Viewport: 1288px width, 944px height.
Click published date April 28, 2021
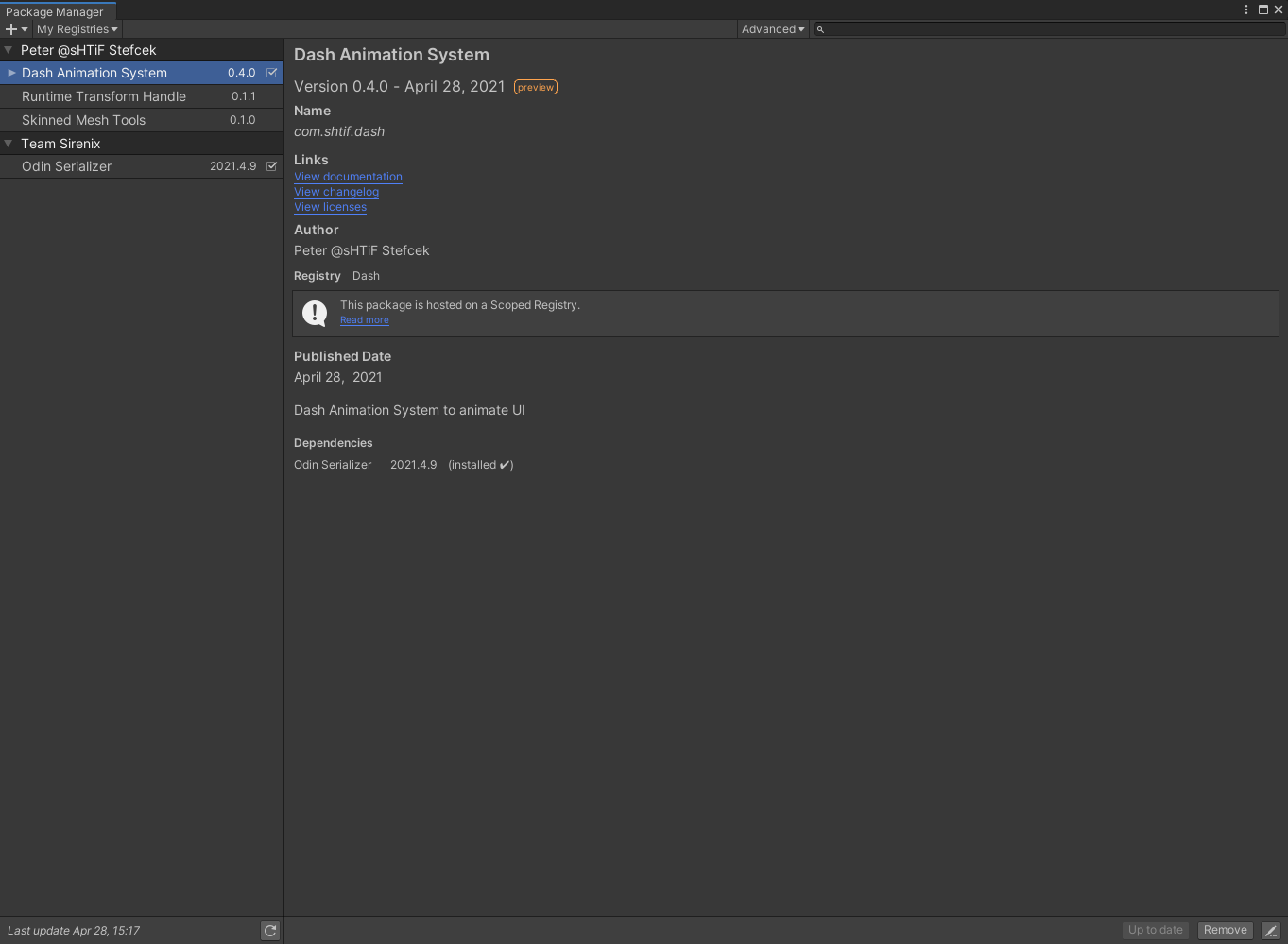click(338, 377)
